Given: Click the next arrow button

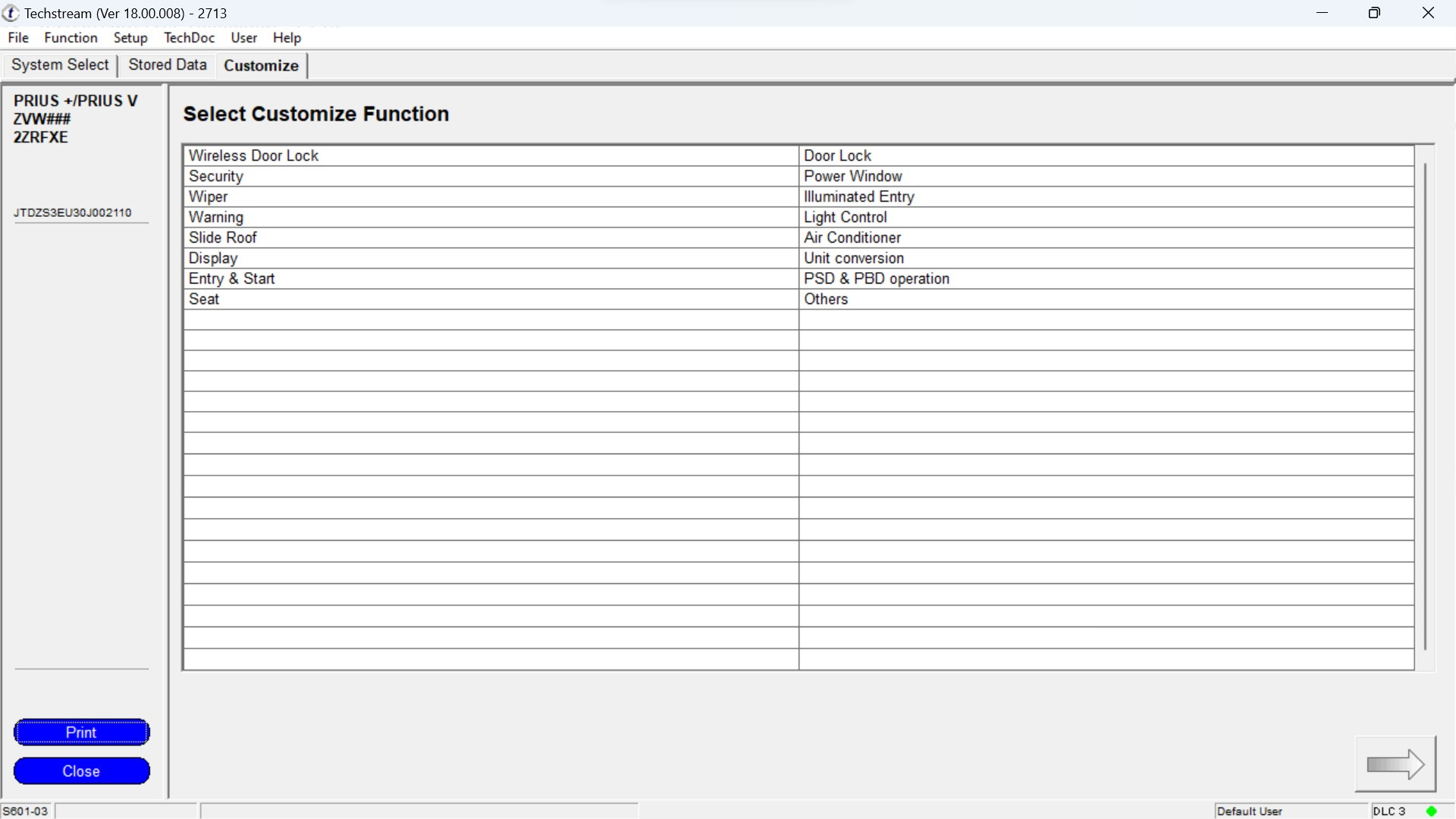Looking at the screenshot, I should point(1395,764).
